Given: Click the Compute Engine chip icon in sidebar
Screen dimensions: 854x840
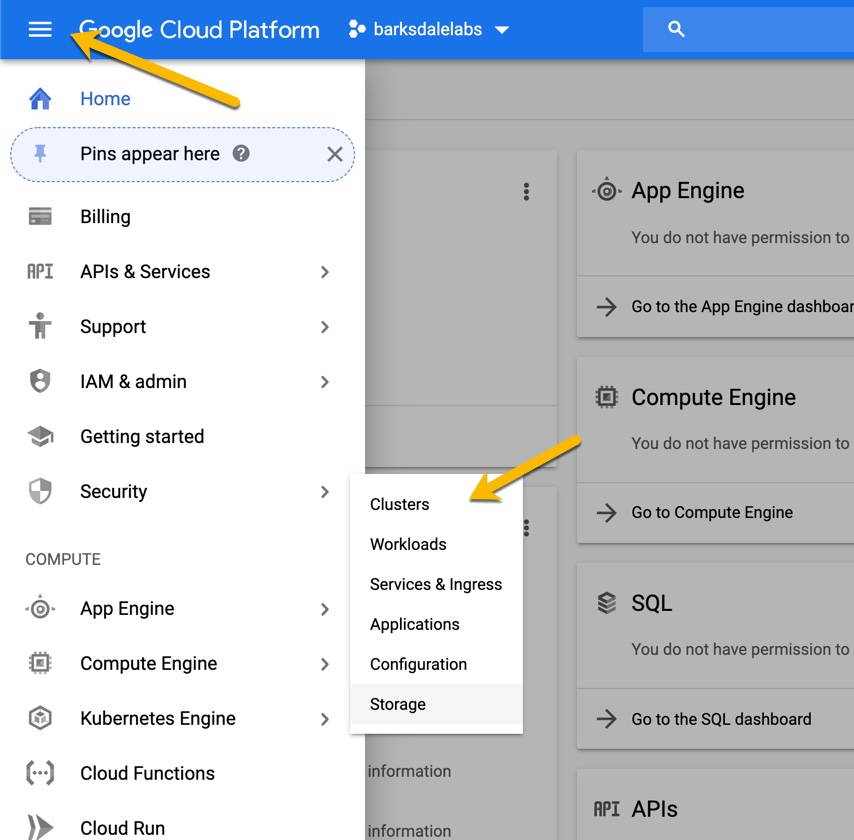Looking at the screenshot, I should 40,663.
